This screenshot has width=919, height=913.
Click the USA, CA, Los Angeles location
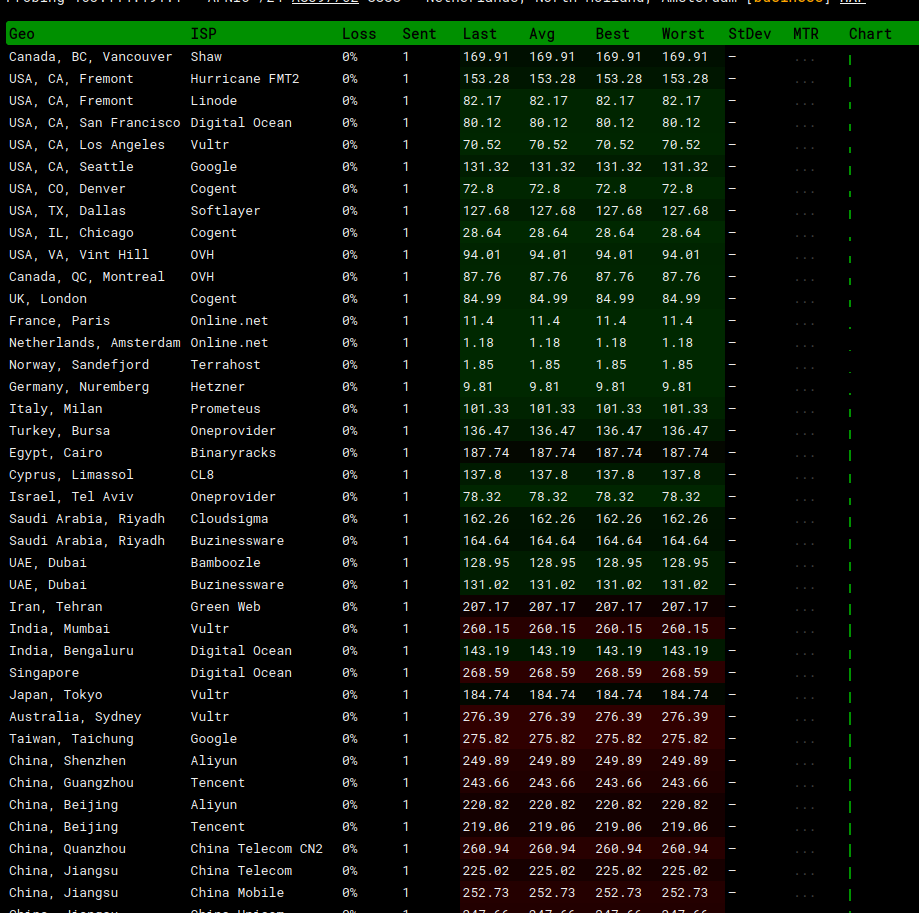(x=87, y=145)
